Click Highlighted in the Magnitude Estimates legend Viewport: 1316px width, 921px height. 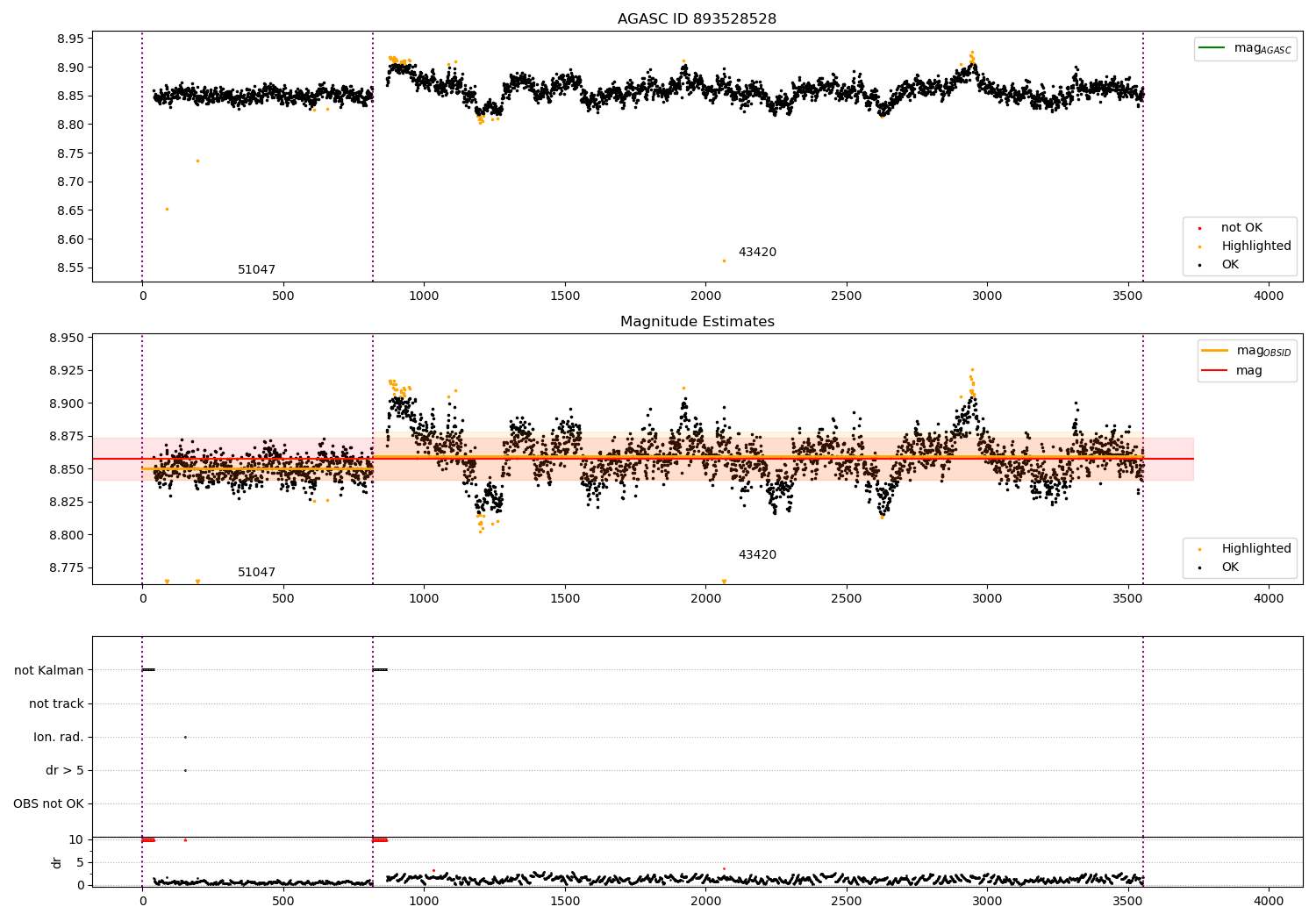point(1255,549)
